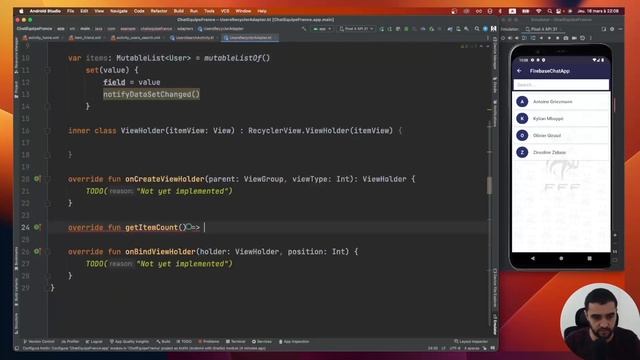Click emulator snapshots icon
640x360 pixels.
[x=582, y=38]
